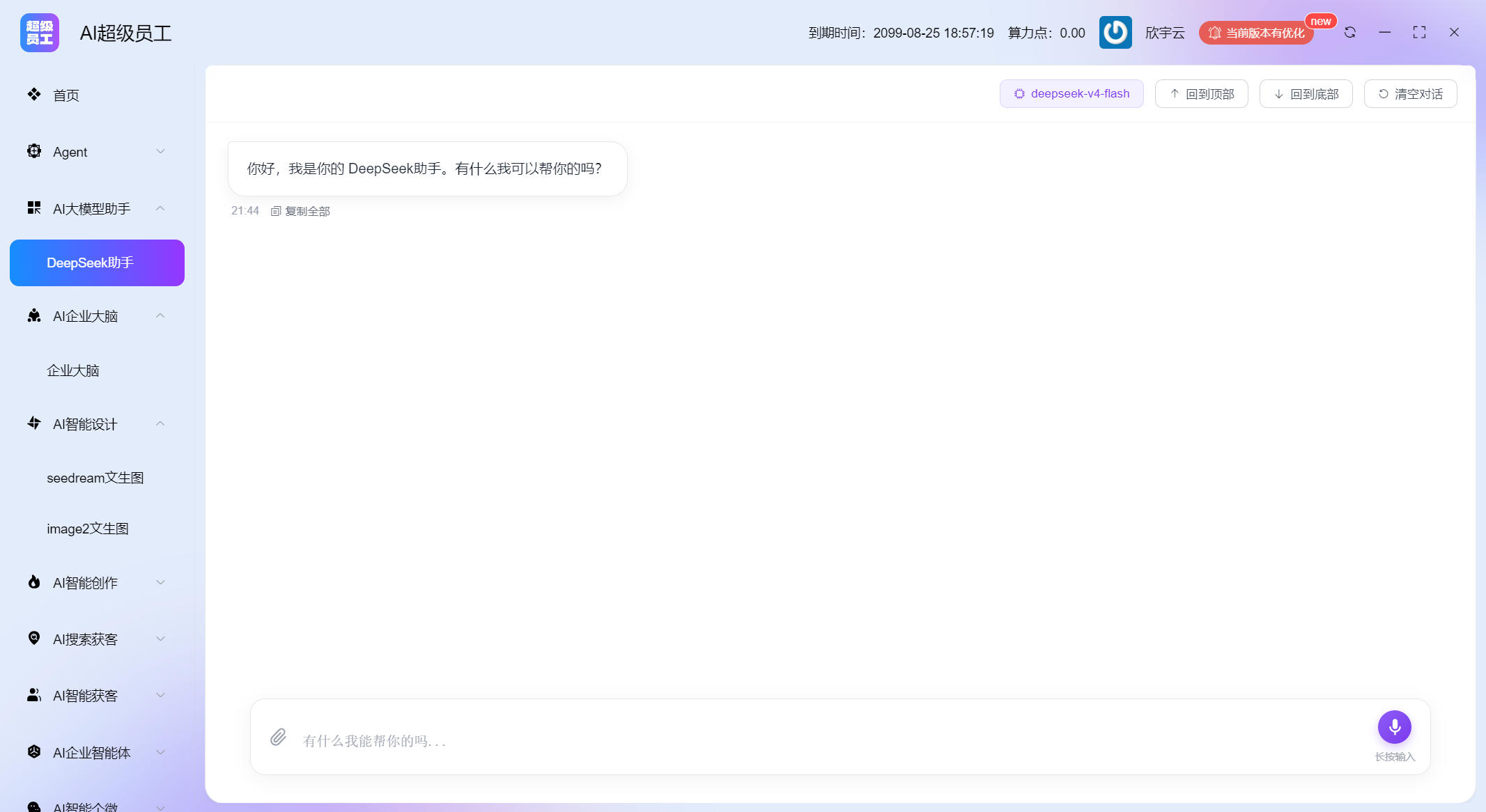Screen dimensions: 1486x812
Task: Click the Agent sidebar icon
Action: coord(33,151)
